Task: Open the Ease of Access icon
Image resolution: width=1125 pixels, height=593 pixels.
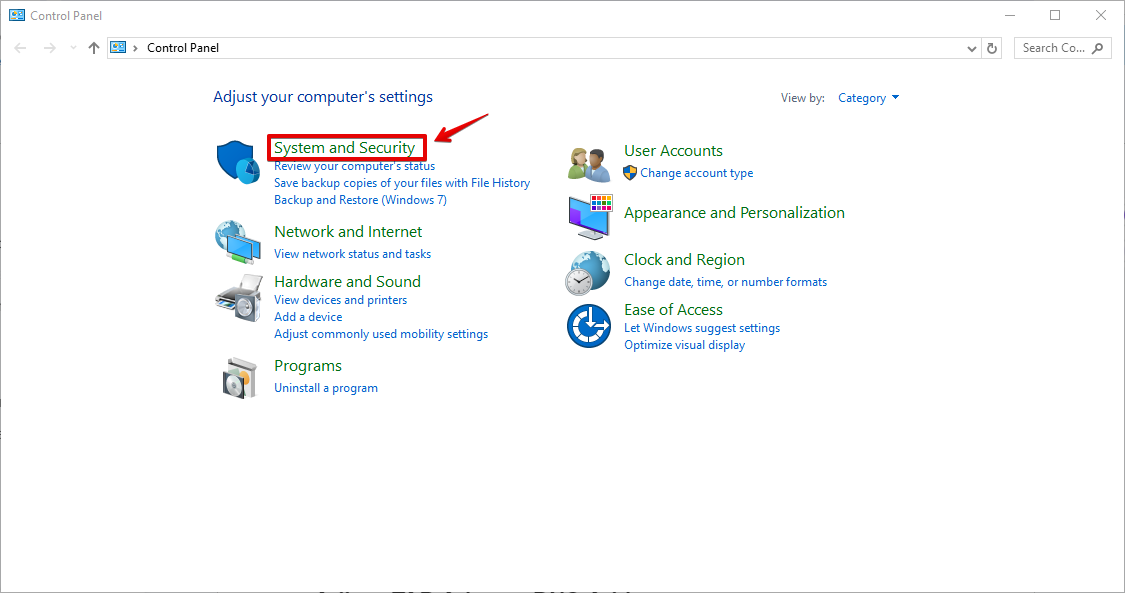Action: [588, 326]
